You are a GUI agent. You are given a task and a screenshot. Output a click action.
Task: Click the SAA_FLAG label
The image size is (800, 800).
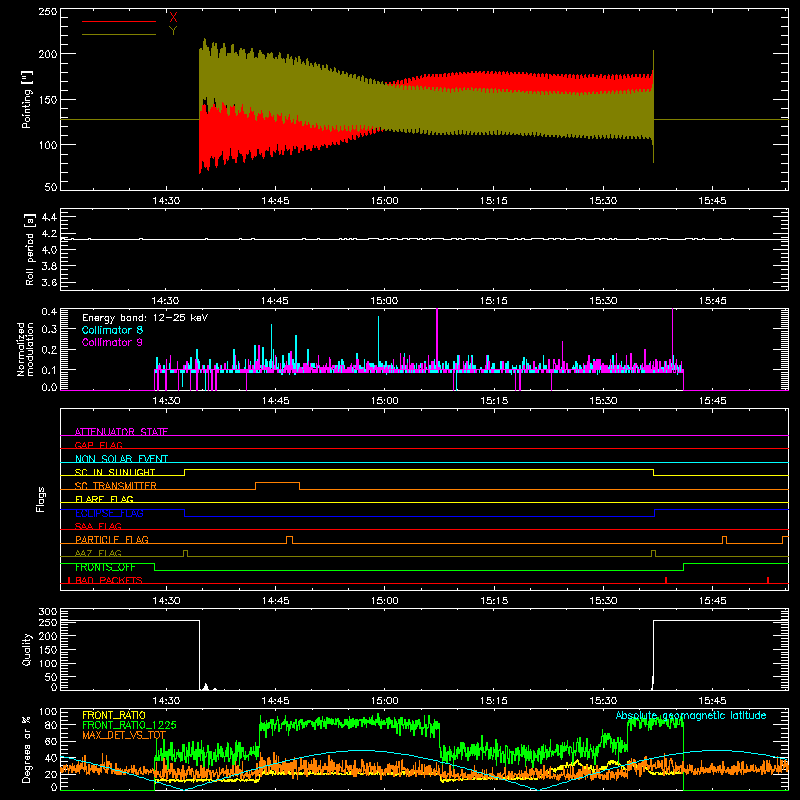pyautogui.click(x=98, y=526)
